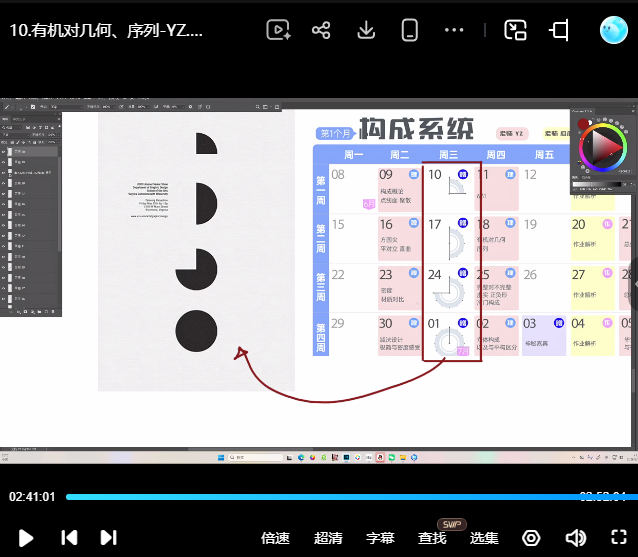This screenshot has width=638, height=557.
Task: Add a layer style with the fx icon
Action: pyautogui.click(x=18, y=312)
